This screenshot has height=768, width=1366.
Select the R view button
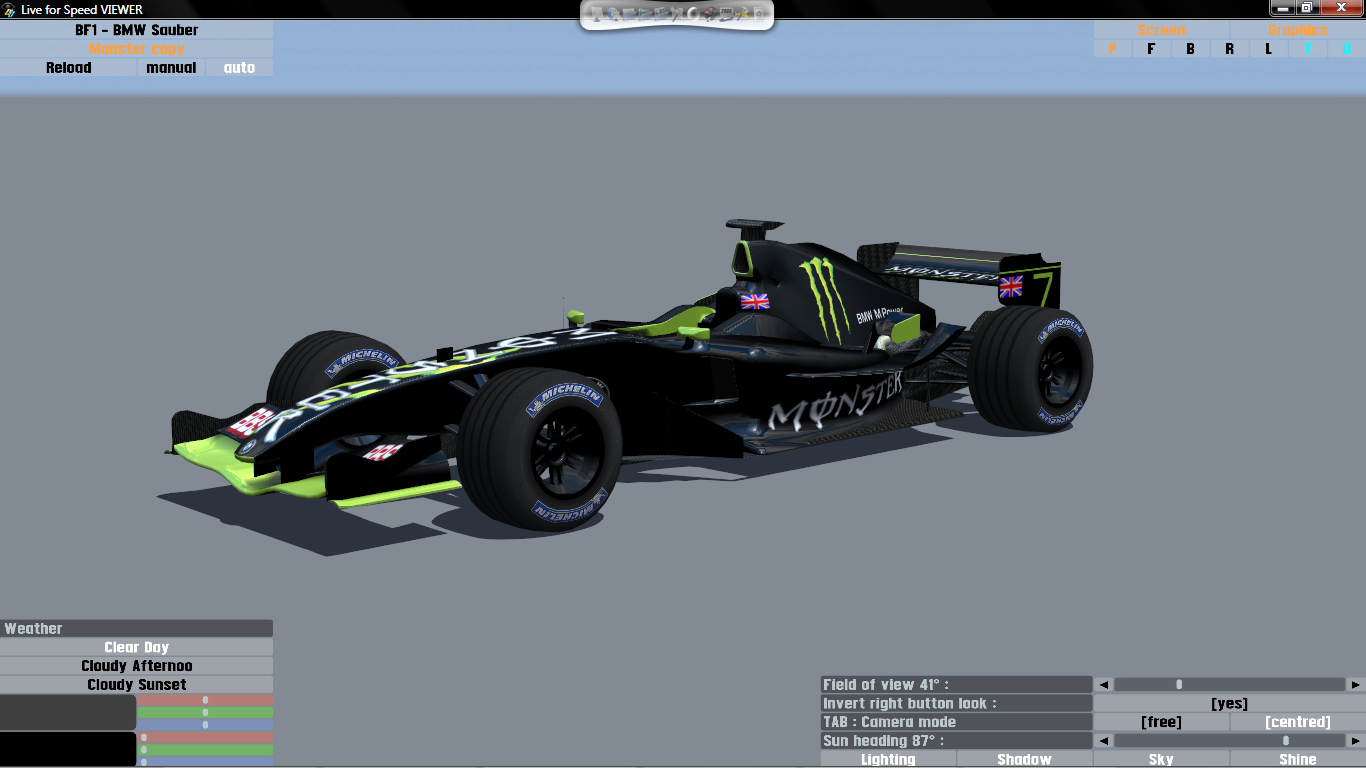(1229, 49)
